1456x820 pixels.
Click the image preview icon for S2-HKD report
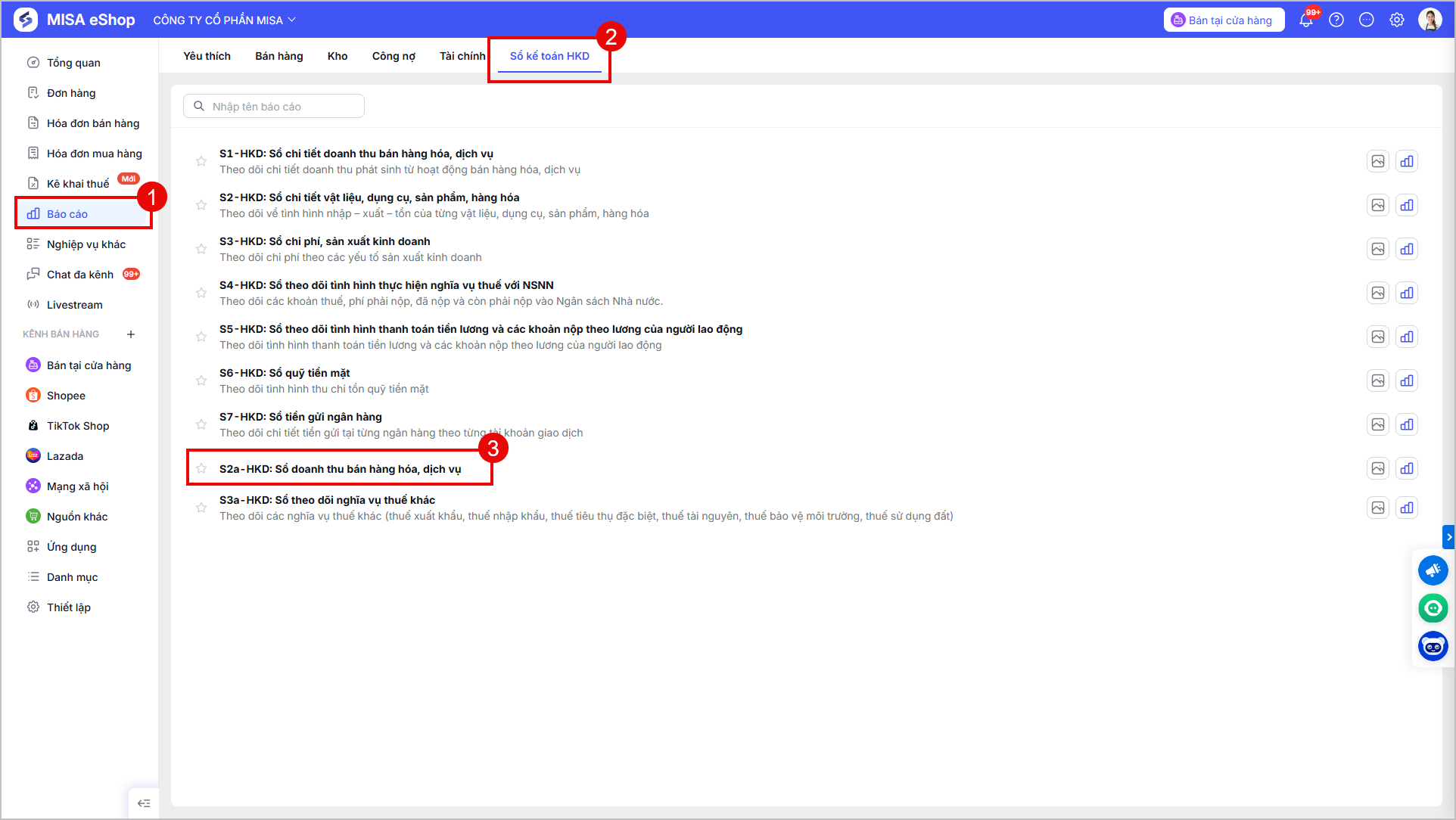[x=1378, y=205]
